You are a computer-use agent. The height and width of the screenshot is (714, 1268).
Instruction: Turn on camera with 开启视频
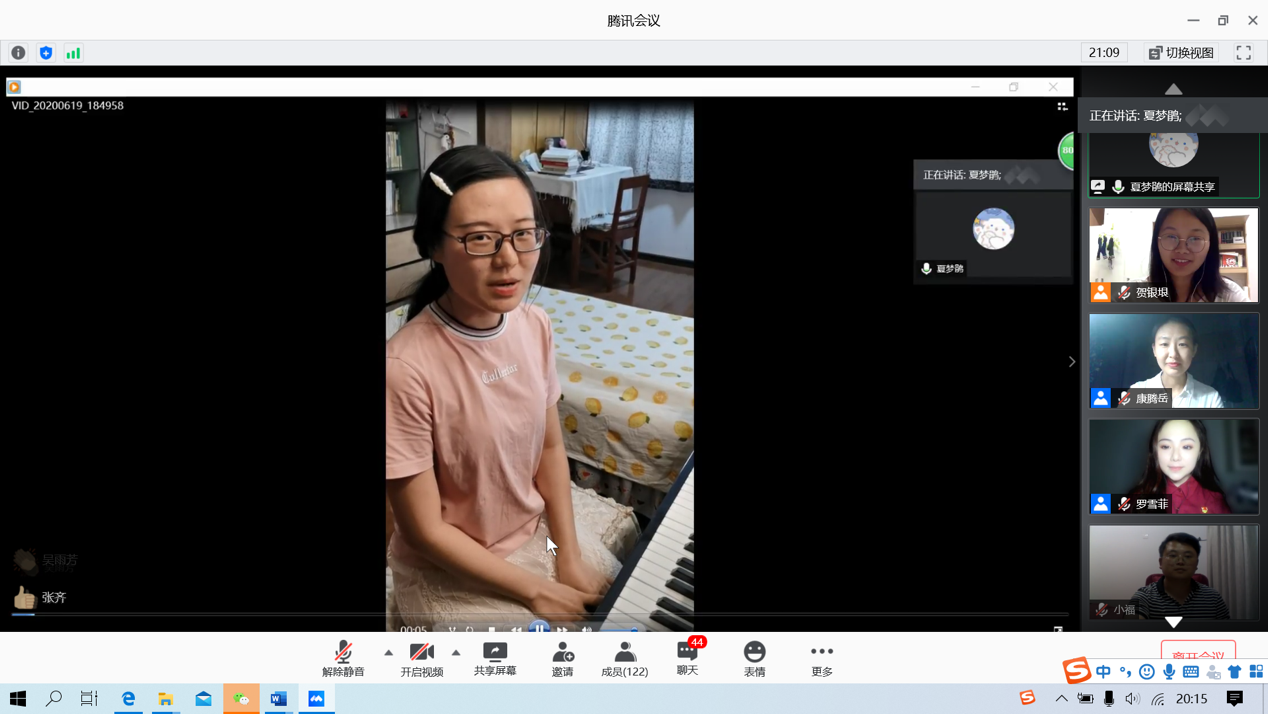[x=422, y=658]
